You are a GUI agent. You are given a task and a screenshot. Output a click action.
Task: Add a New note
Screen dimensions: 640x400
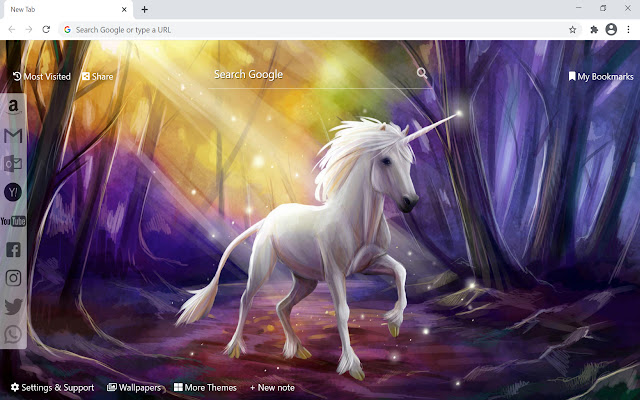[x=272, y=387]
